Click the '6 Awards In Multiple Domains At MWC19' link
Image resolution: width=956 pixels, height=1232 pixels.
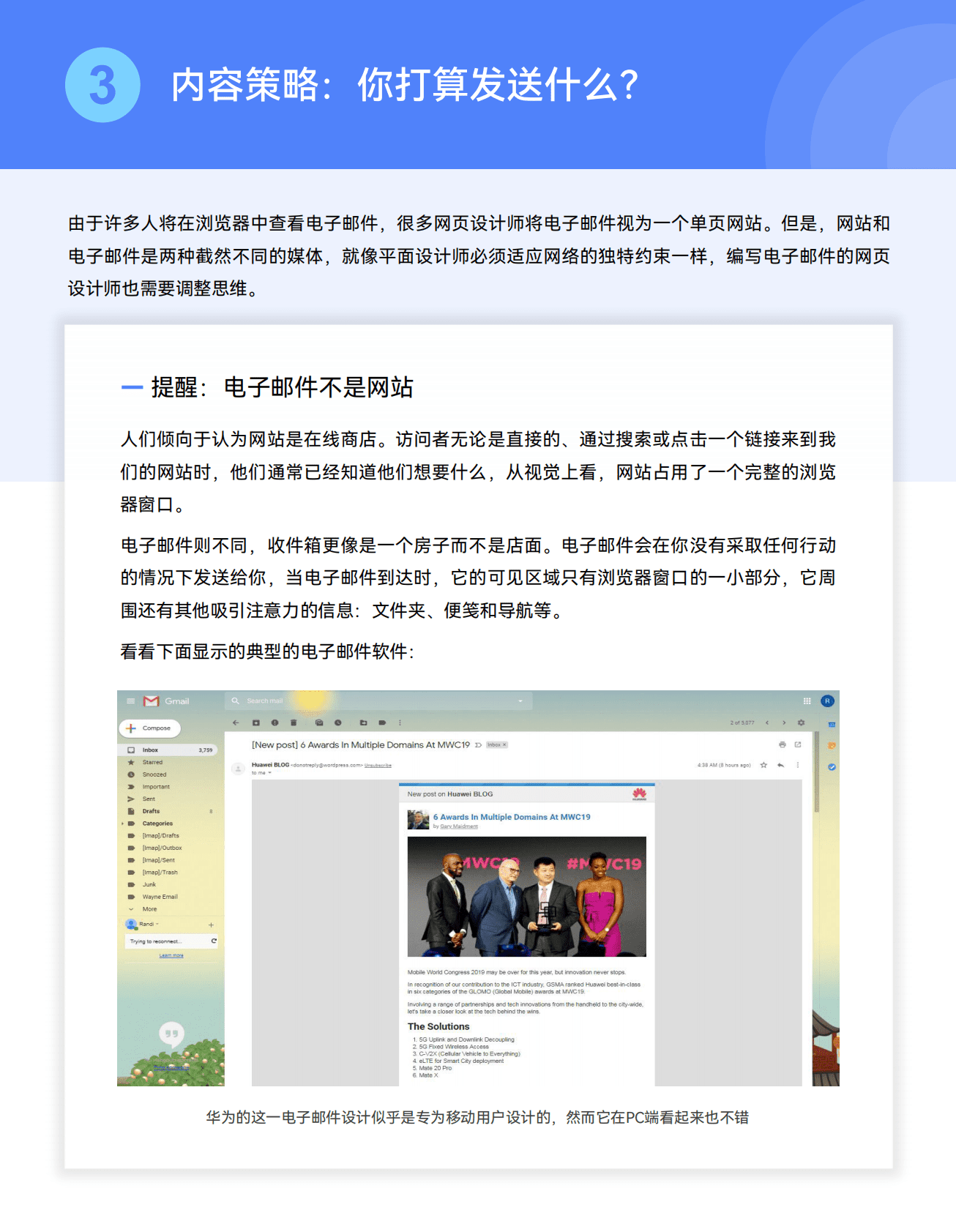click(x=512, y=817)
